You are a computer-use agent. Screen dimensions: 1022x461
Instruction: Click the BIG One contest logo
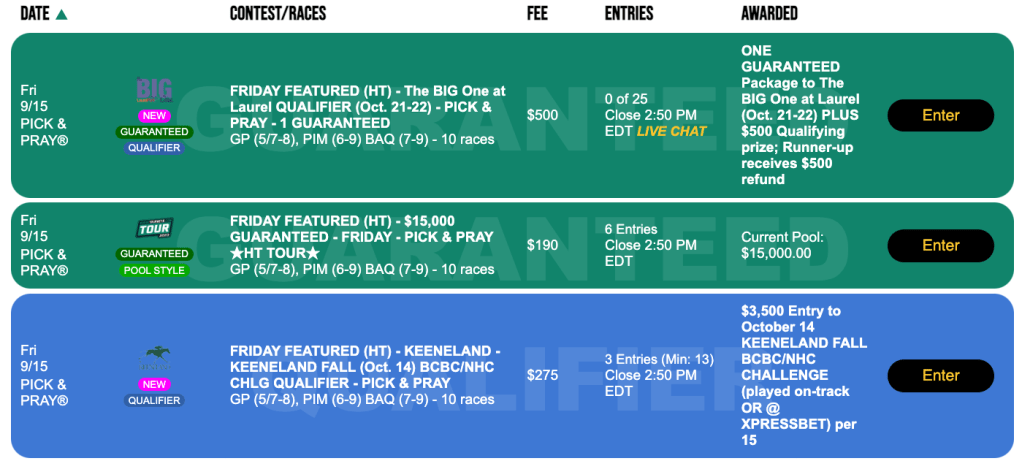pyautogui.click(x=154, y=88)
